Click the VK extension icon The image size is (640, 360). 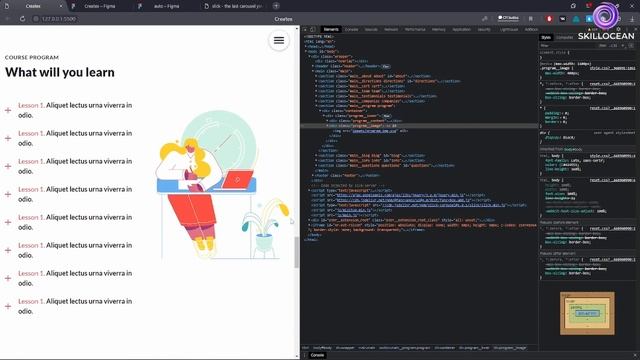pos(562,19)
